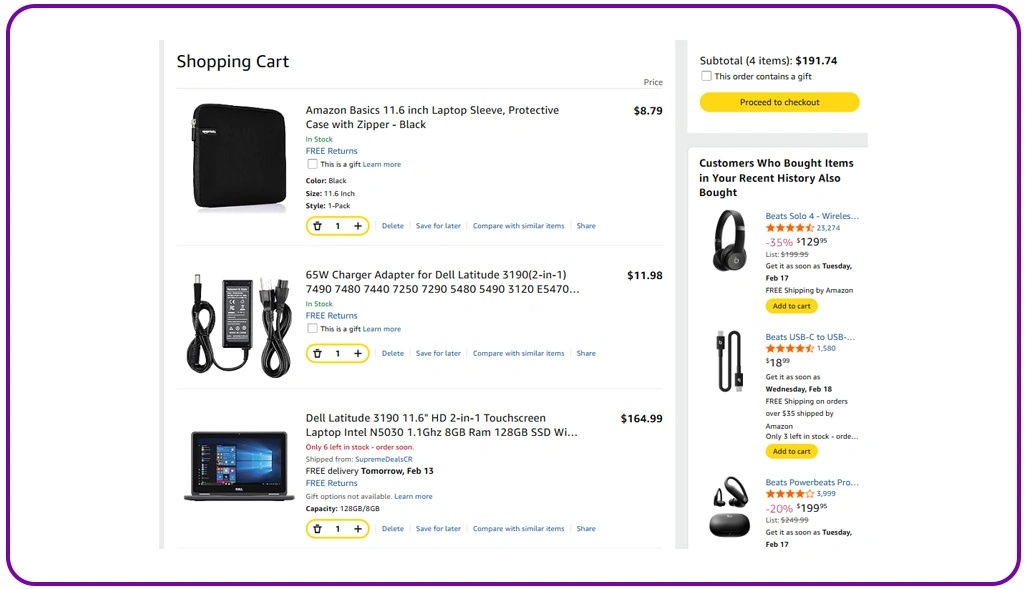Save the laptop sleeve for later

tap(438, 225)
